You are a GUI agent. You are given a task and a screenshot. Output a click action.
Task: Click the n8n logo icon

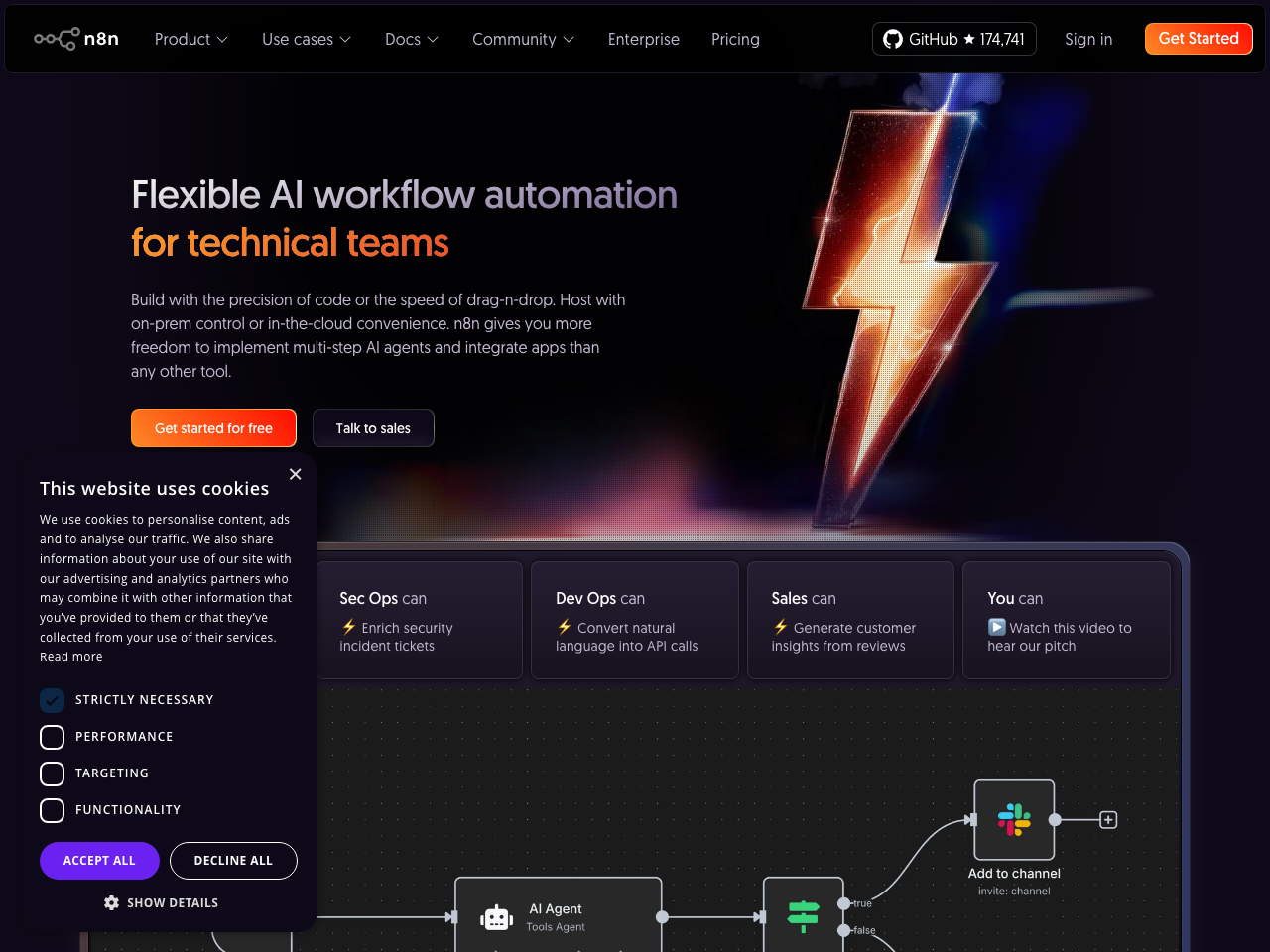(x=57, y=39)
